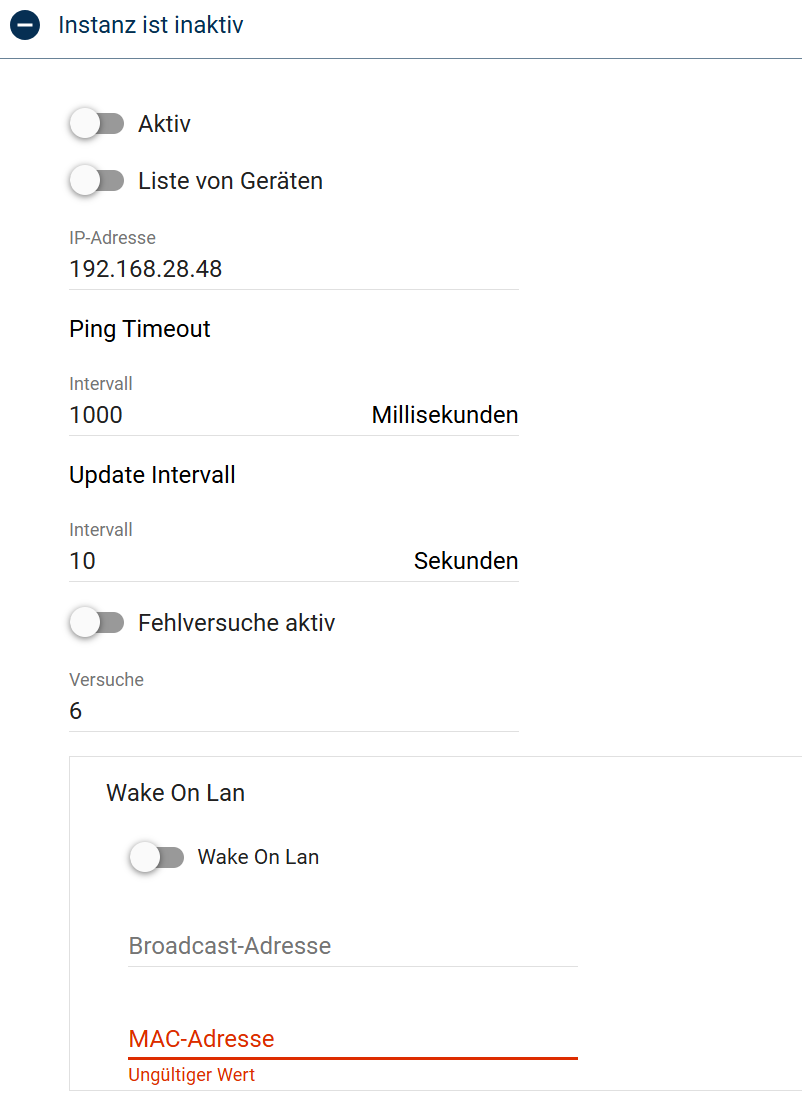Click the Instanz ist inaktiv header text
Image resolution: width=802 pixels, height=1109 pixels.
(151, 25)
